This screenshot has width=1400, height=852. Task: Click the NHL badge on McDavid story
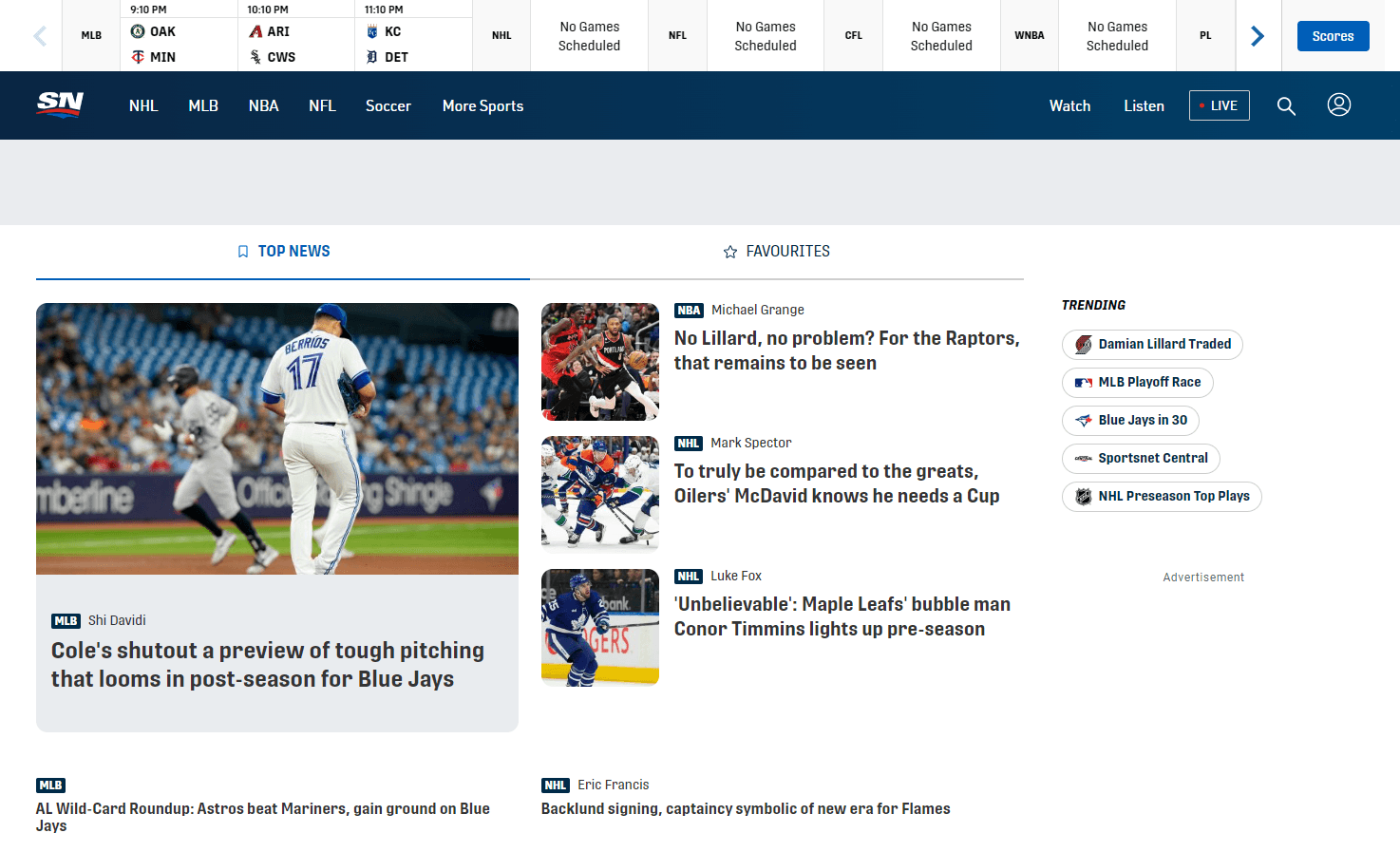(x=689, y=444)
